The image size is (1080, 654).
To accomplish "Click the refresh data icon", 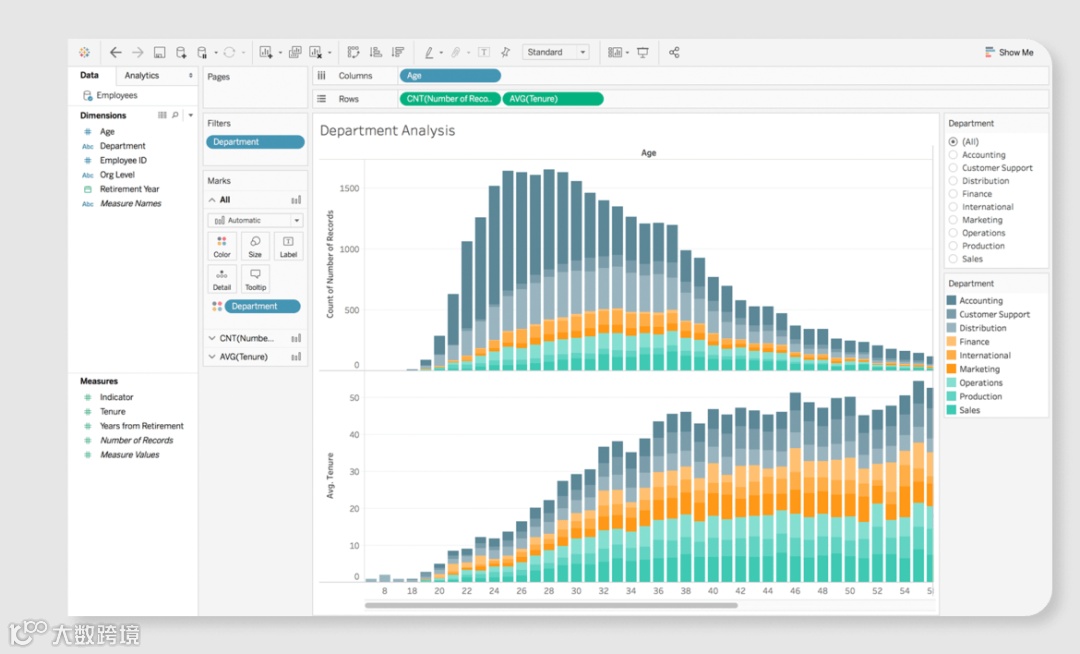I will tap(229, 52).
